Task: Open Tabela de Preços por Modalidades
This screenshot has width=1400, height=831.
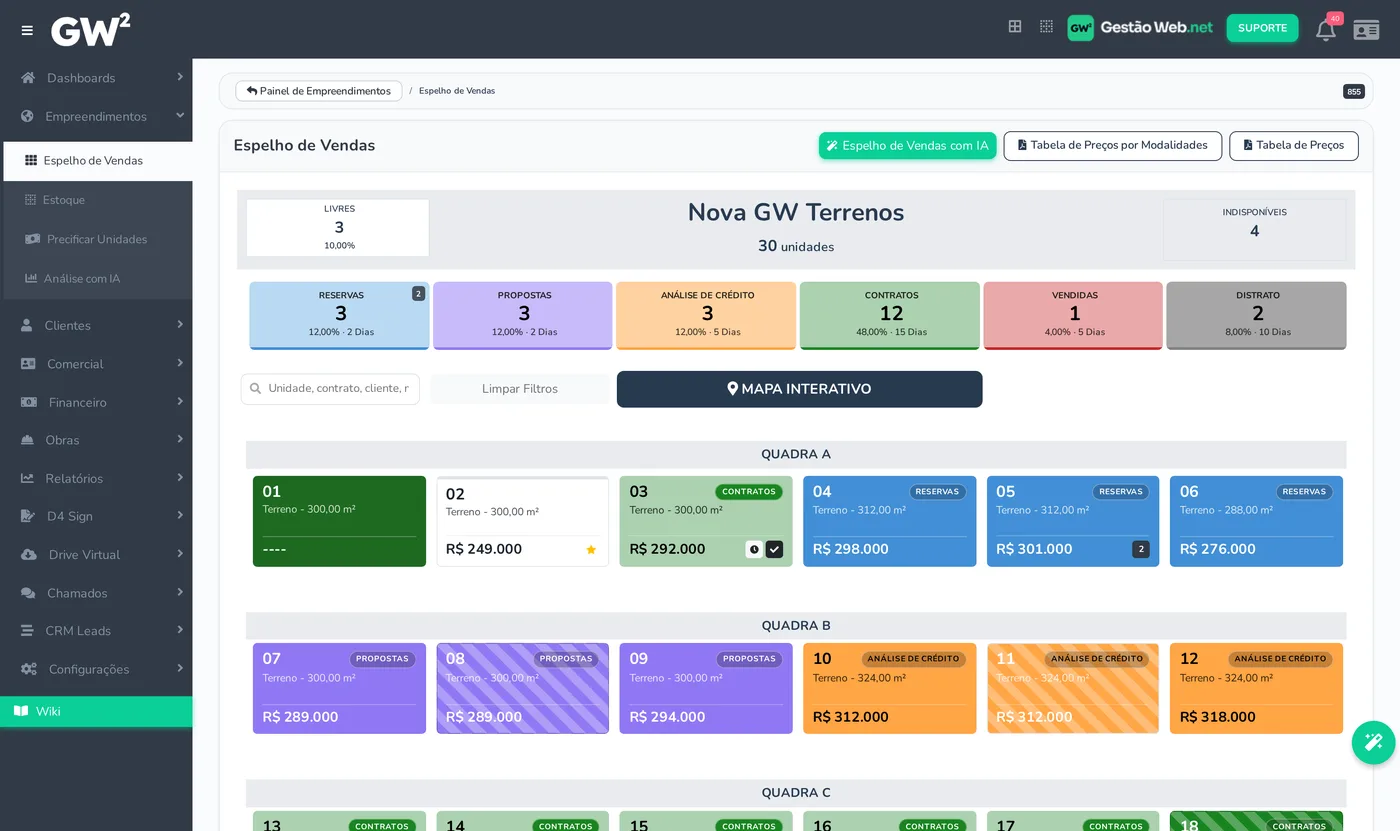Action: click(1112, 145)
